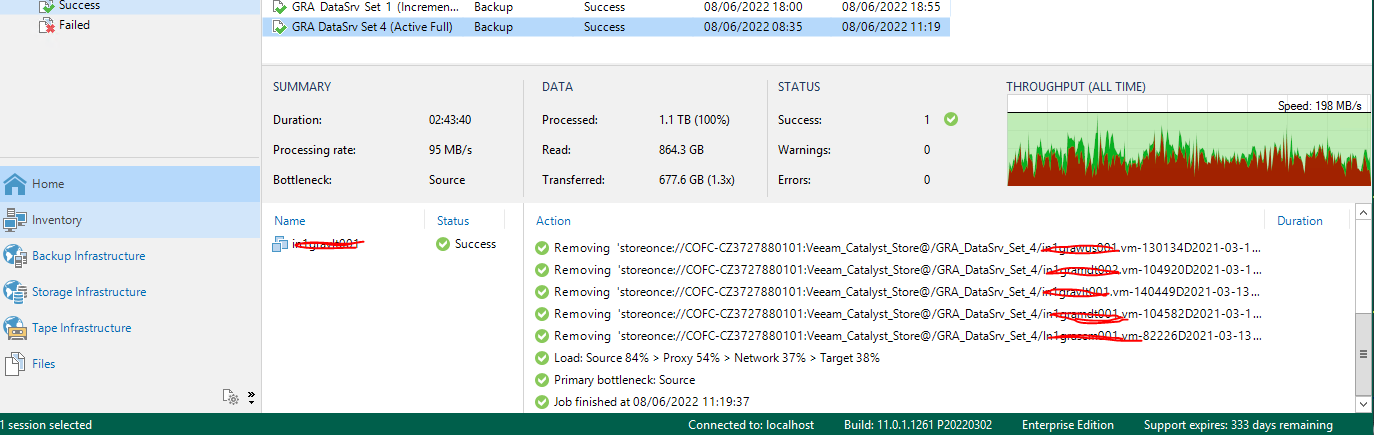Click the Connected to: localhost status entry
This screenshot has height=435, width=1374.
(x=751, y=425)
